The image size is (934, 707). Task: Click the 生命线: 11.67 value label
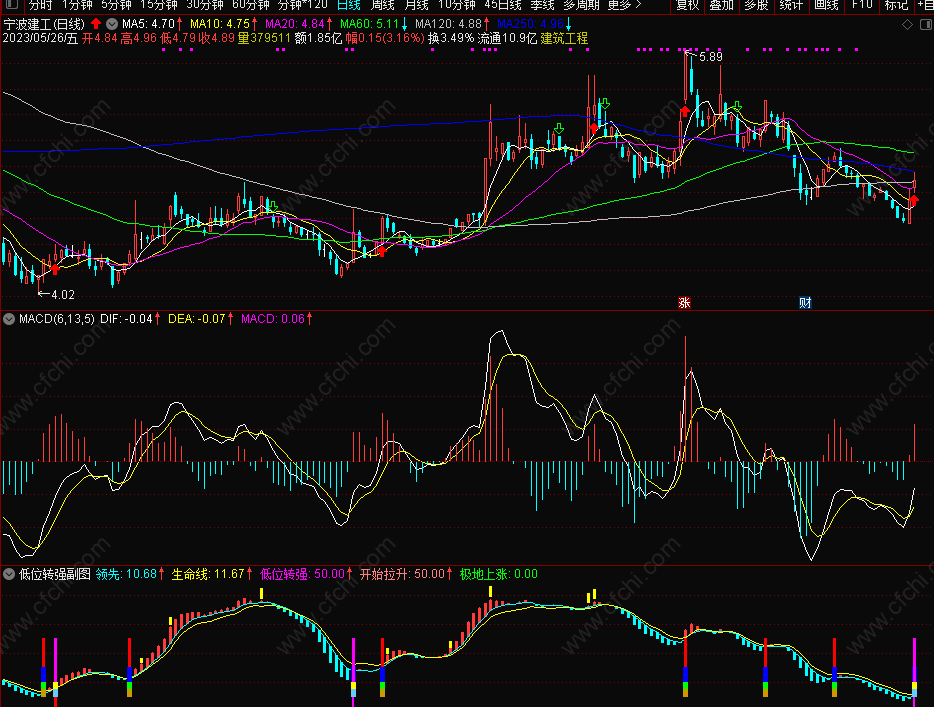pos(208,574)
